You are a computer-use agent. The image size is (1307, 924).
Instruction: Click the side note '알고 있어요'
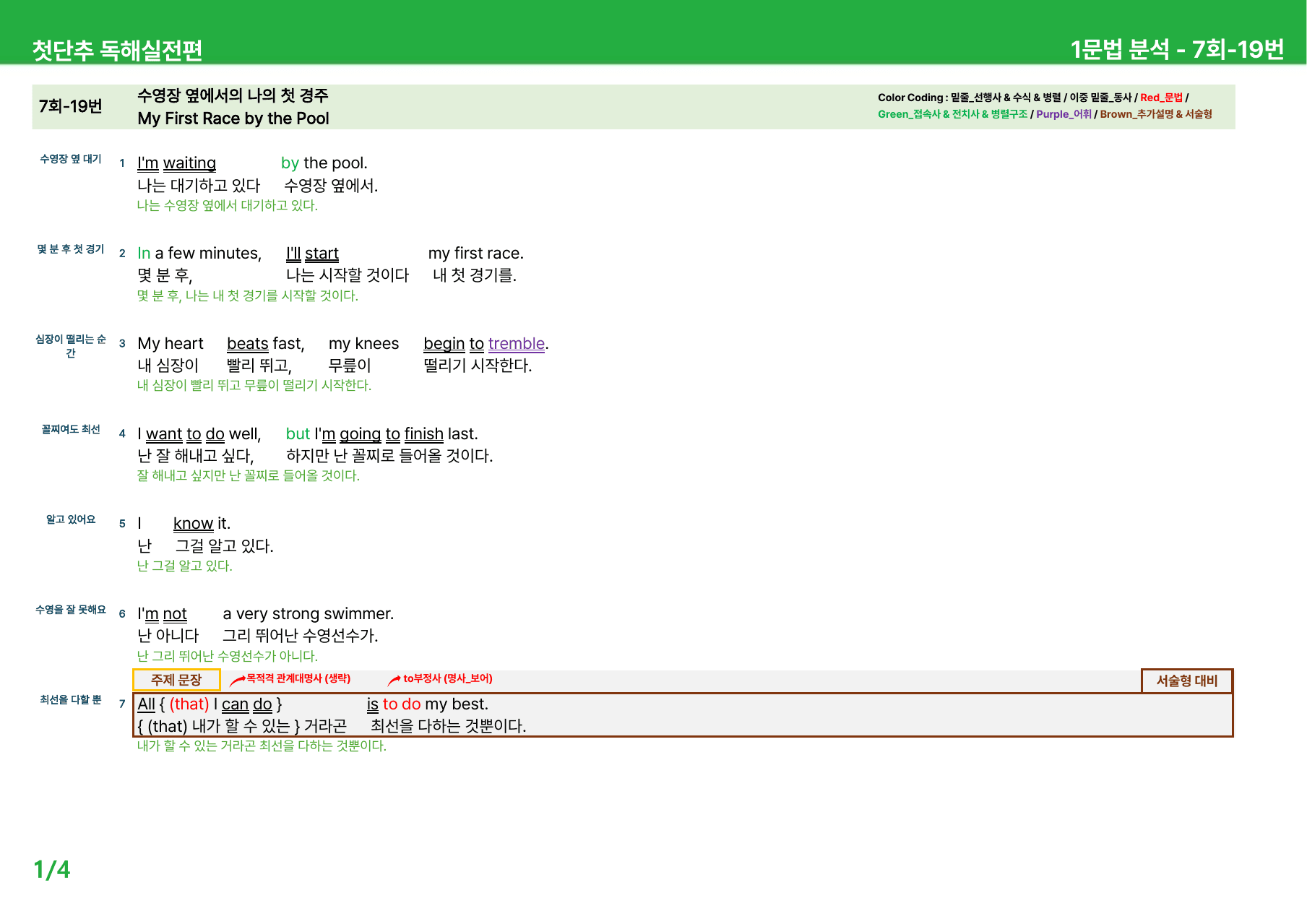(71, 519)
